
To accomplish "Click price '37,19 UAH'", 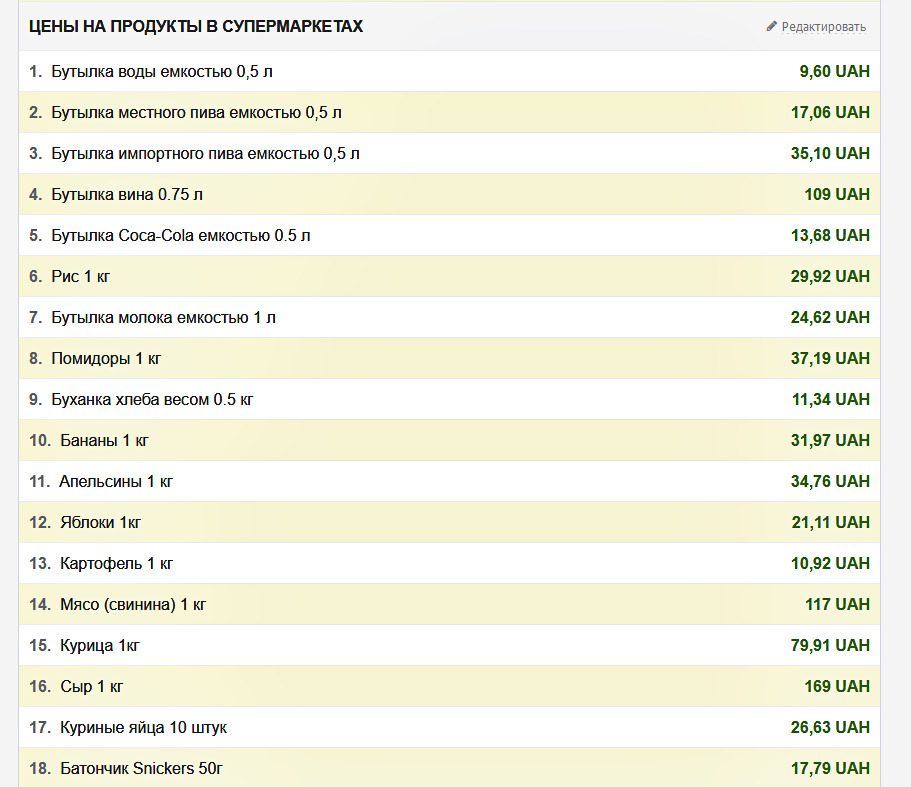I will pyautogui.click(x=830, y=358).
